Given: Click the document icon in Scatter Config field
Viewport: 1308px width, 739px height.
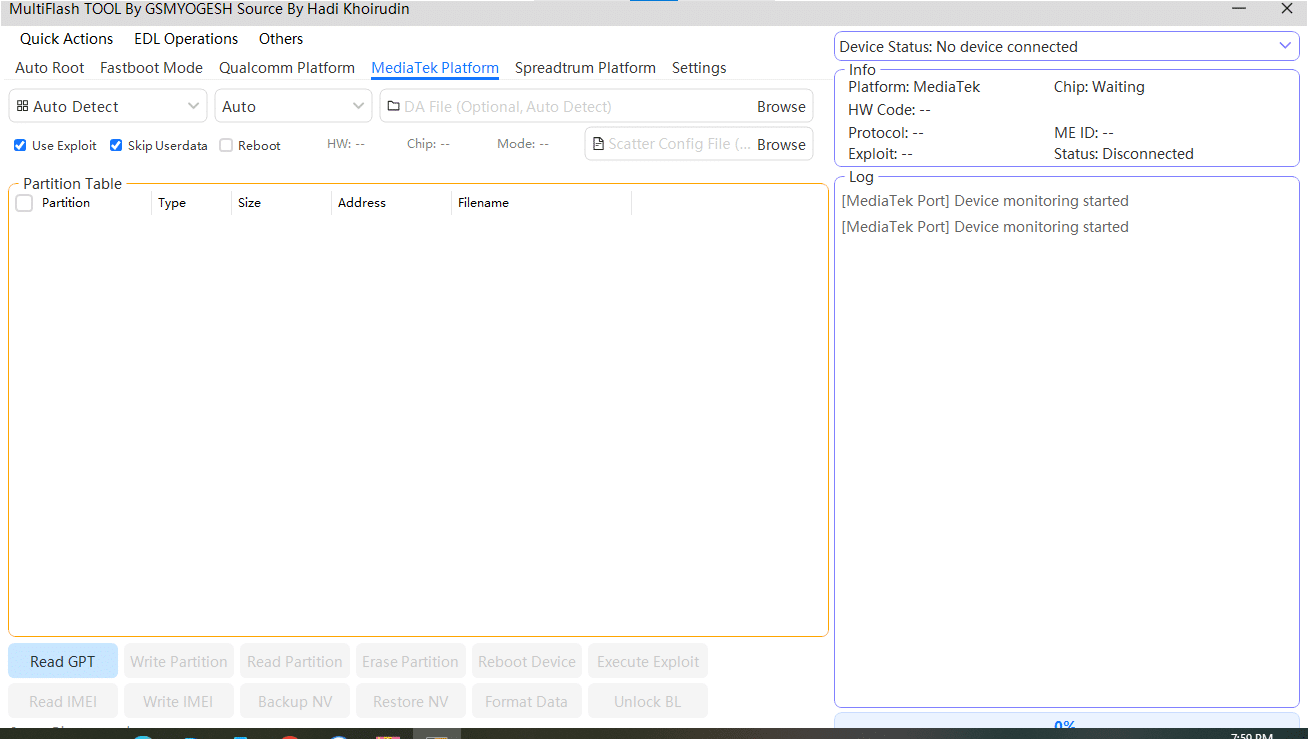Looking at the screenshot, I should pyautogui.click(x=598, y=144).
